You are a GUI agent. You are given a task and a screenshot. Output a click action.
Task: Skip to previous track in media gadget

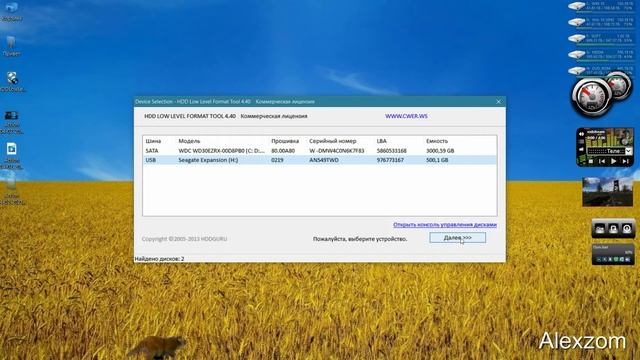pos(602,161)
